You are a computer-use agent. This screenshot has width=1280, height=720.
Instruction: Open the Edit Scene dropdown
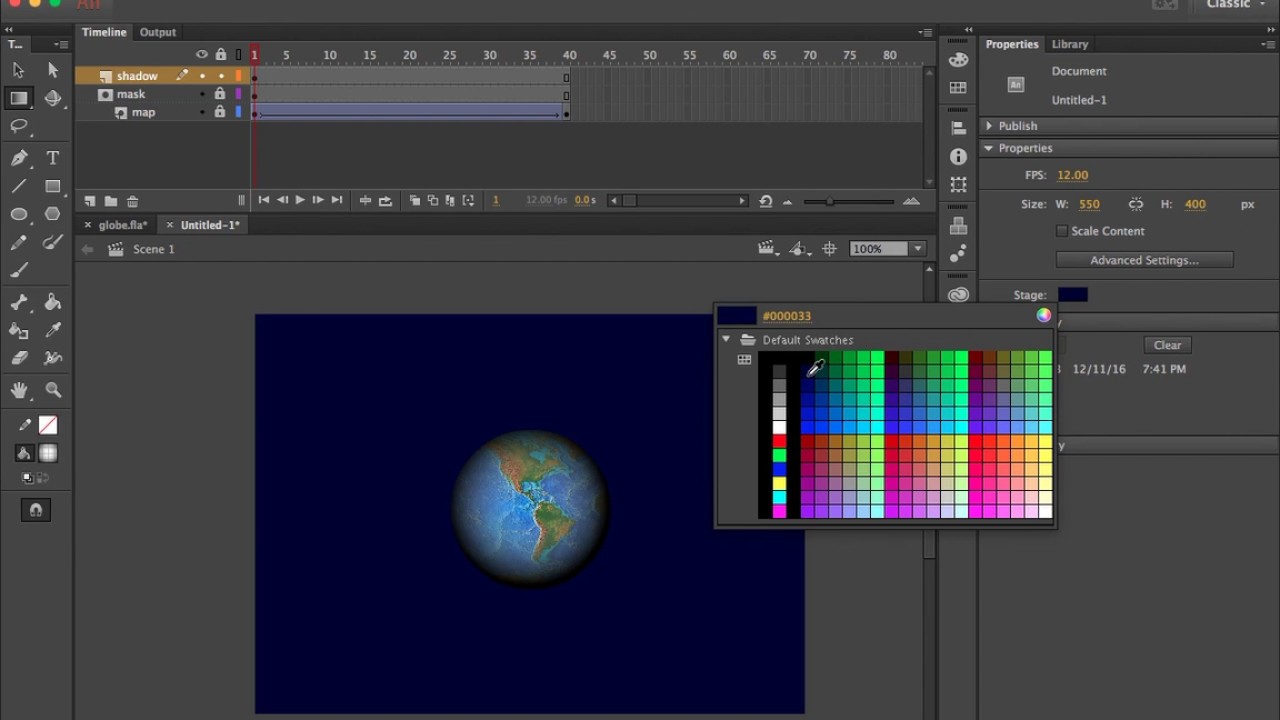point(768,249)
